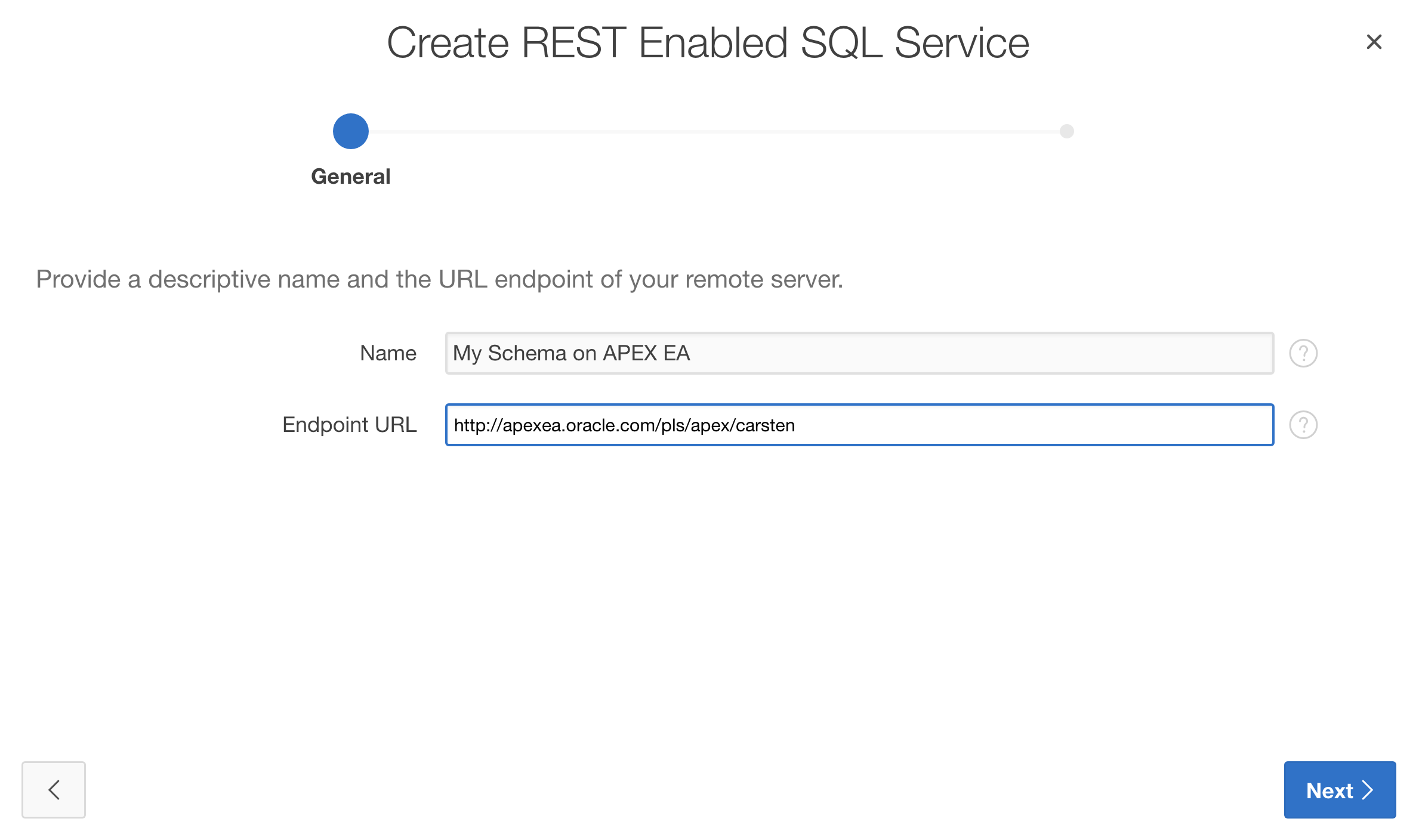Click the dialog title heading text
1419x840 pixels.
[x=708, y=43]
